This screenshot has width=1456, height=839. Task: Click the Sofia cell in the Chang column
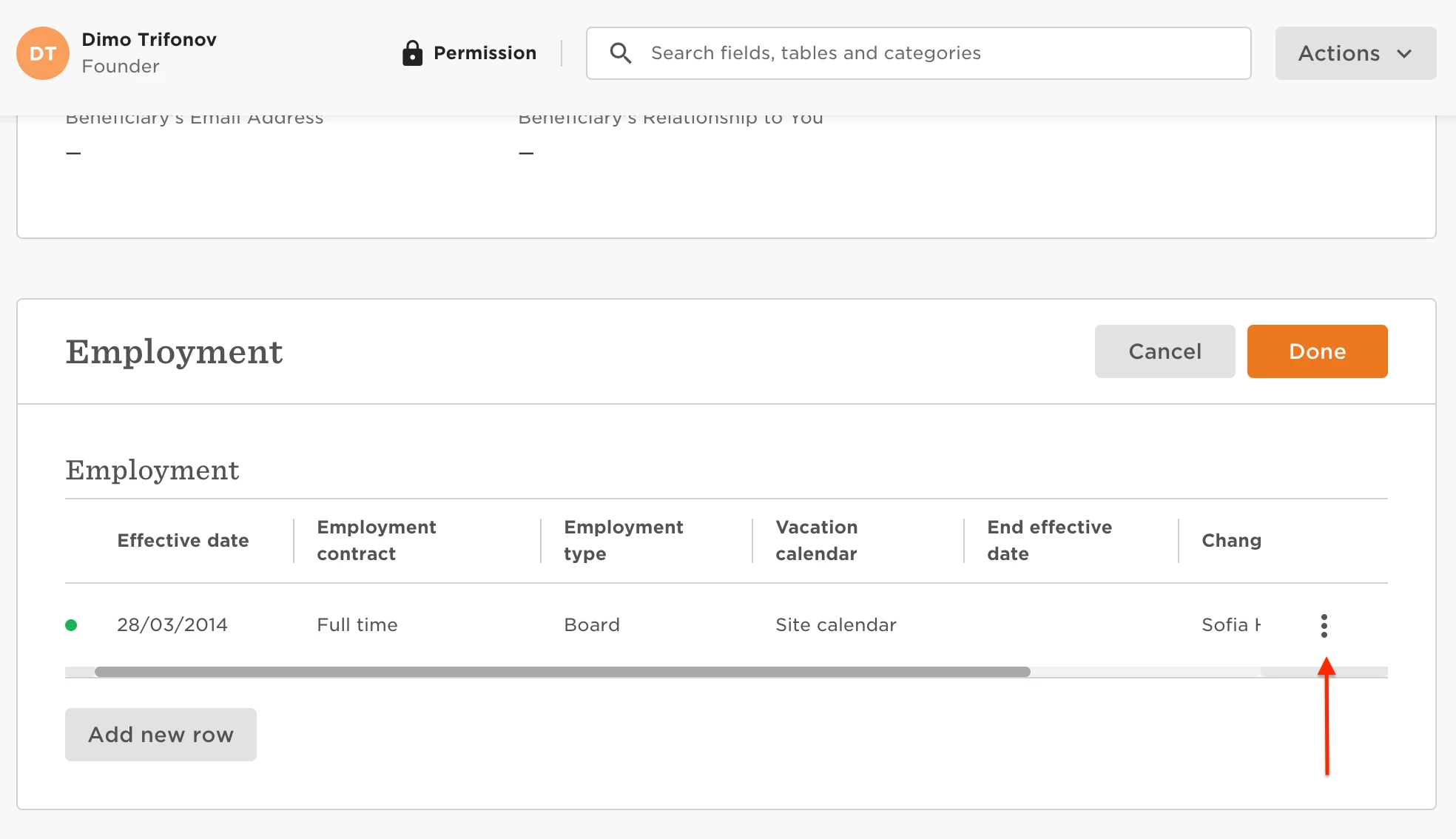click(x=1231, y=625)
